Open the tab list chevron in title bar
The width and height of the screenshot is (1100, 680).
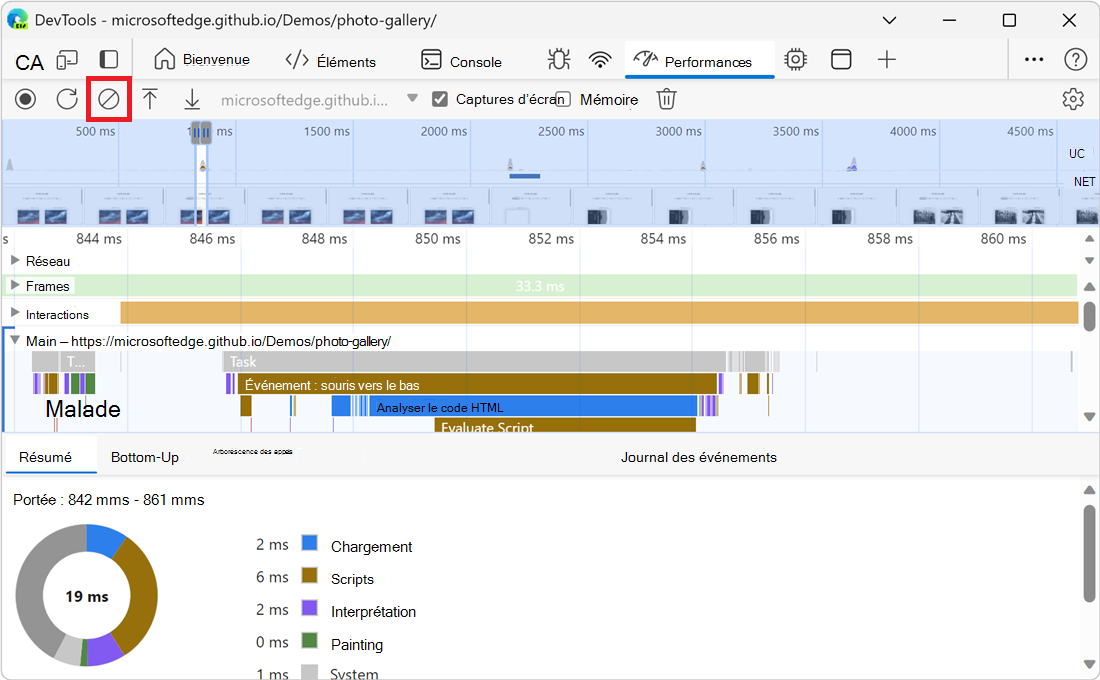(889, 20)
